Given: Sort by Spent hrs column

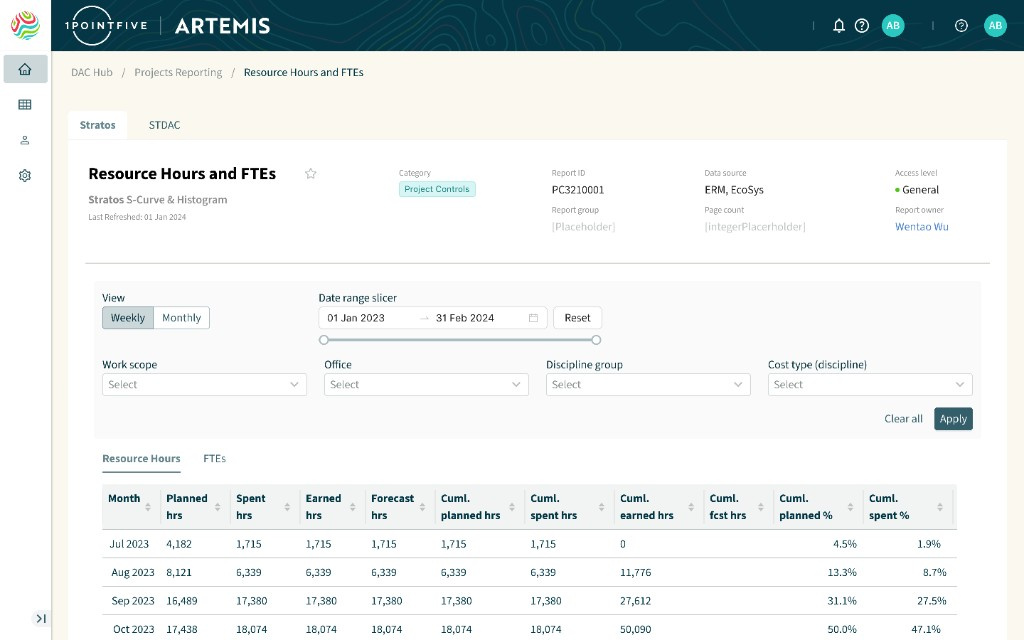Looking at the screenshot, I should [287, 507].
